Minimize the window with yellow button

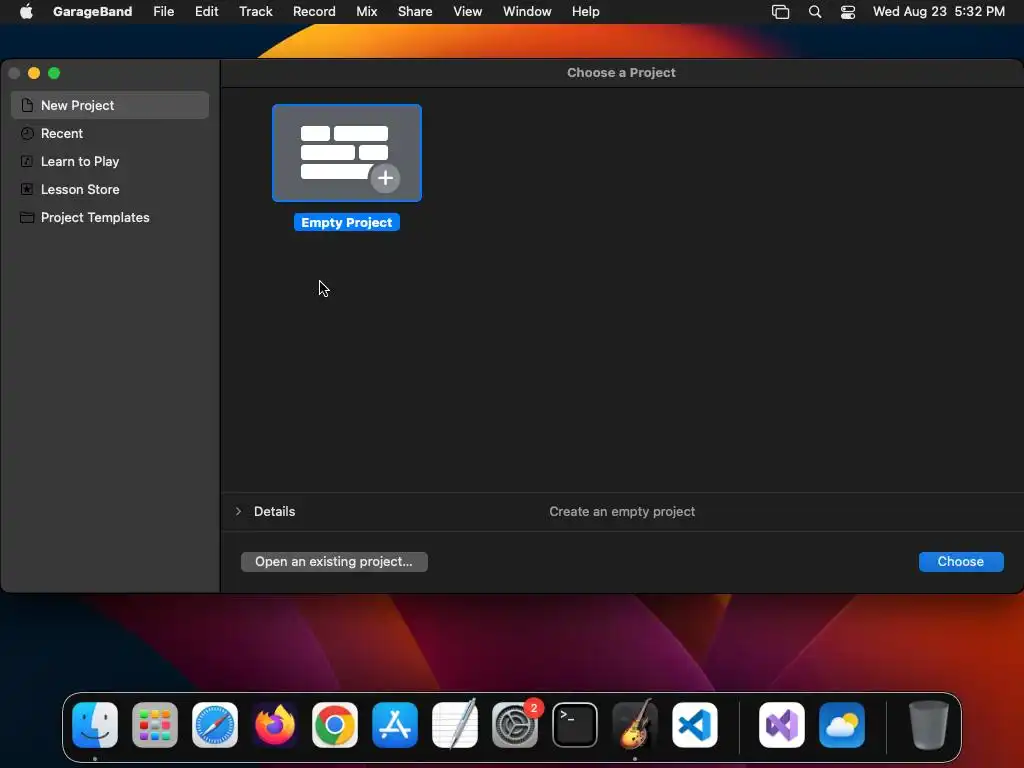point(34,73)
